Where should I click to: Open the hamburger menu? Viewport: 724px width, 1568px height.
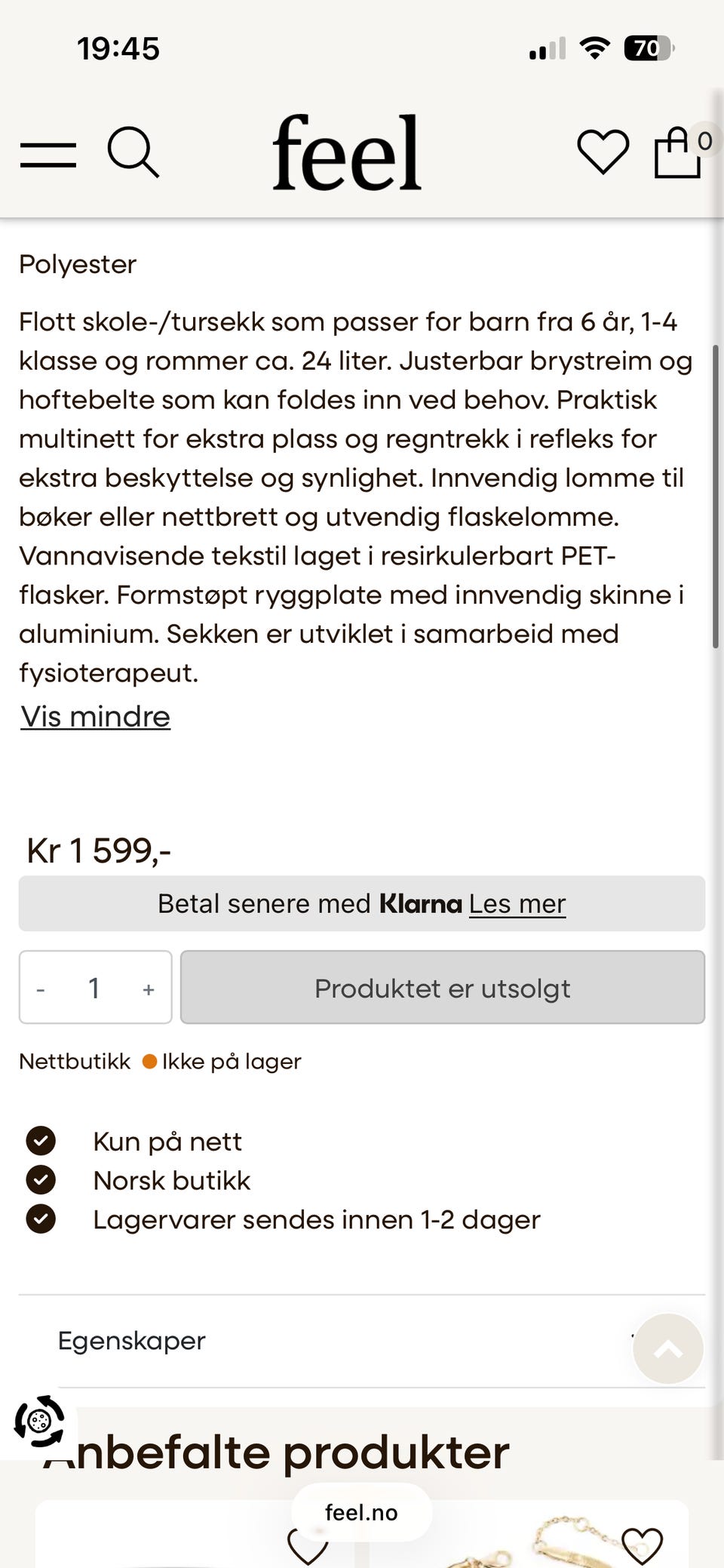48,154
